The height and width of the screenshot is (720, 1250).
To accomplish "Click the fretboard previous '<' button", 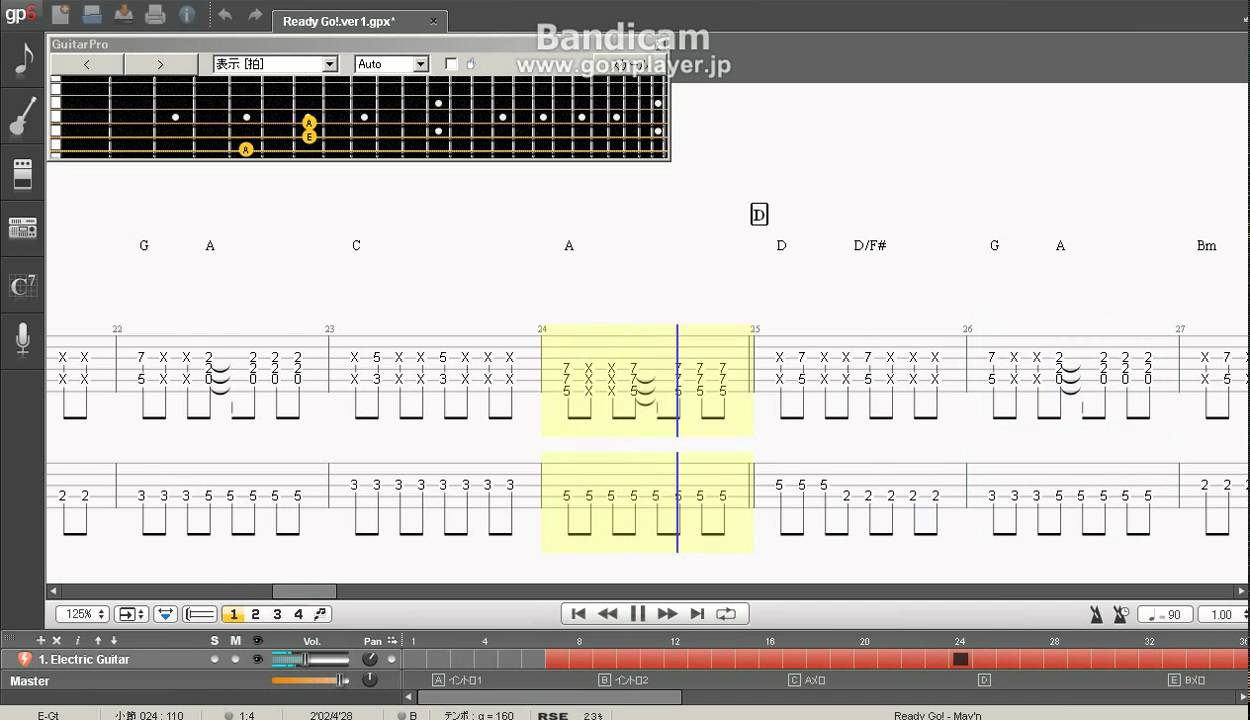I will coord(87,64).
